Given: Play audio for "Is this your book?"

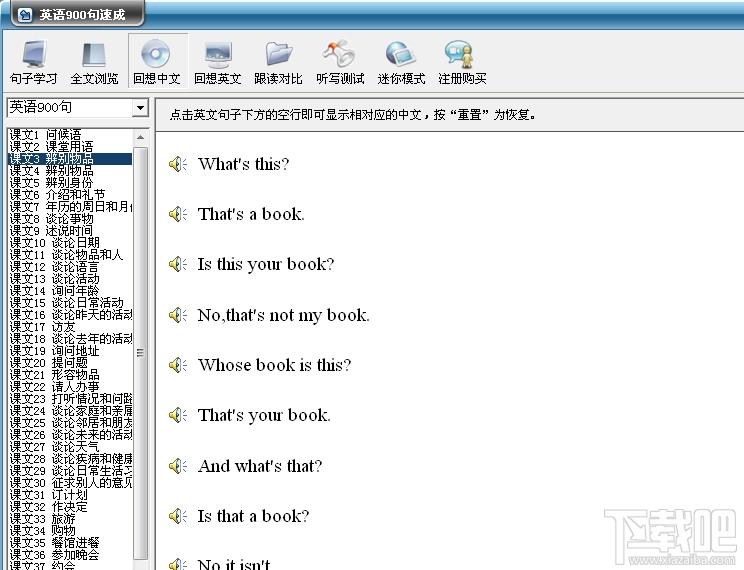Looking at the screenshot, I should [x=178, y=264].
